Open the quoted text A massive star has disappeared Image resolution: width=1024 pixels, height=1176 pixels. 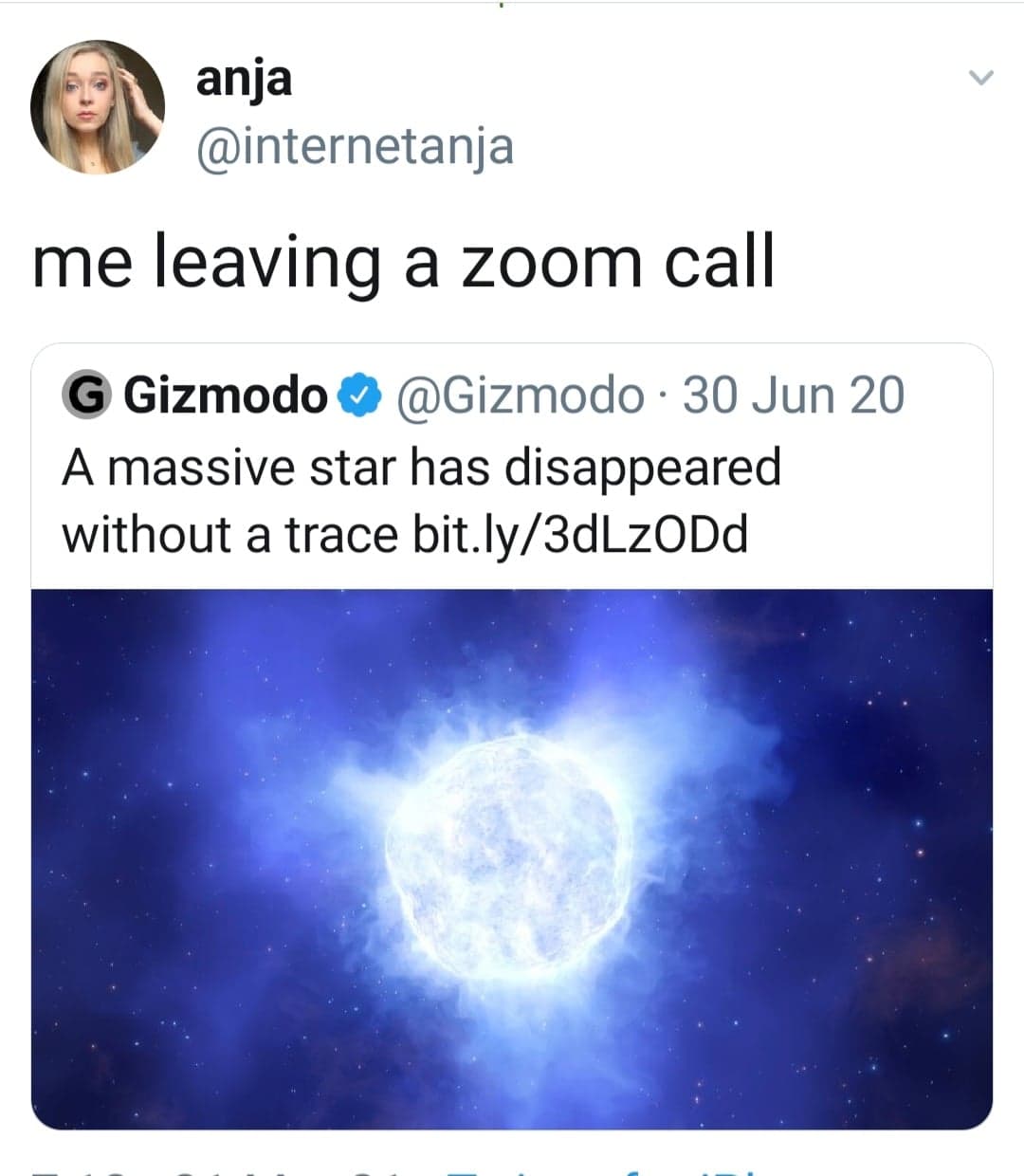pos(422,469)
